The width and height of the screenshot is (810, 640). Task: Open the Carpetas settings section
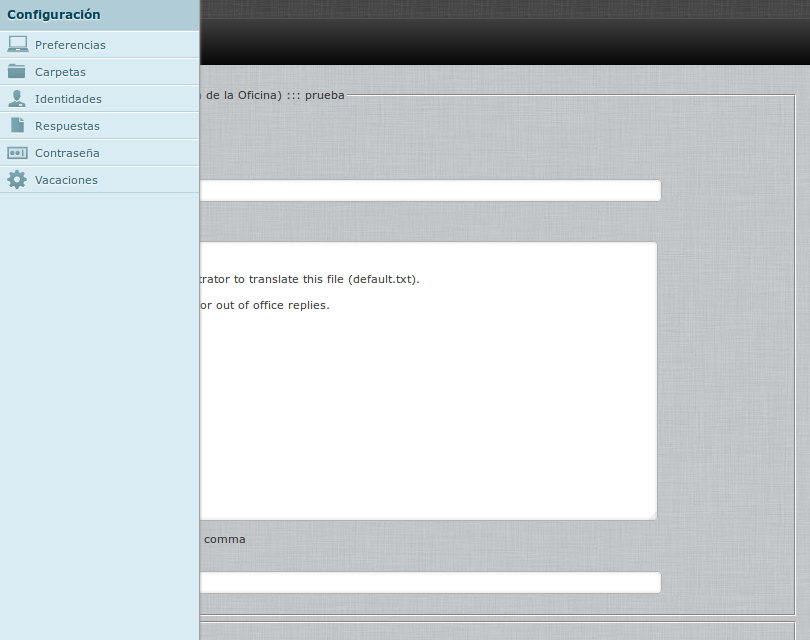(99, 72)
